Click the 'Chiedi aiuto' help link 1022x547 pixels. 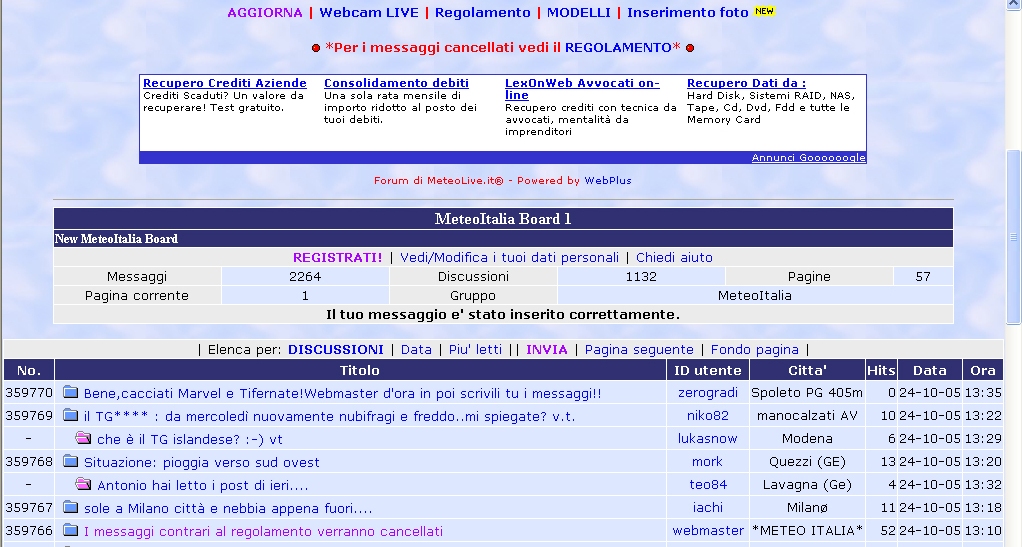pyautogui.click(x=674, y=257)
